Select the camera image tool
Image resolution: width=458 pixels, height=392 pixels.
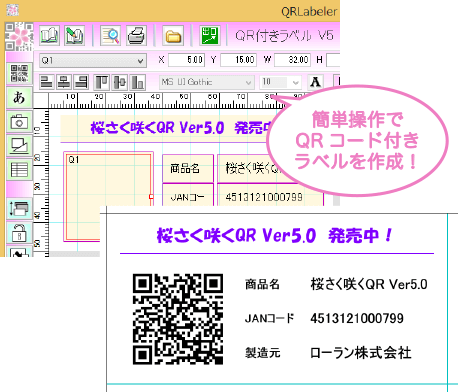pyautogui.click(x=19, y=122)
